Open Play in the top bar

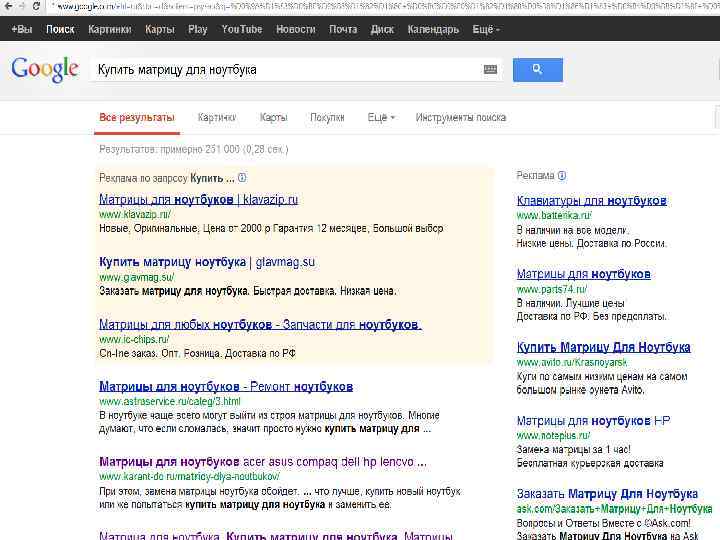coord(197,29)
